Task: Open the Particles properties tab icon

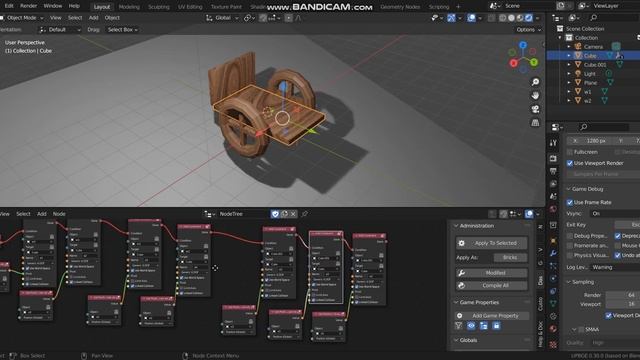Action: pyautogui.click(x=553, y=266)
